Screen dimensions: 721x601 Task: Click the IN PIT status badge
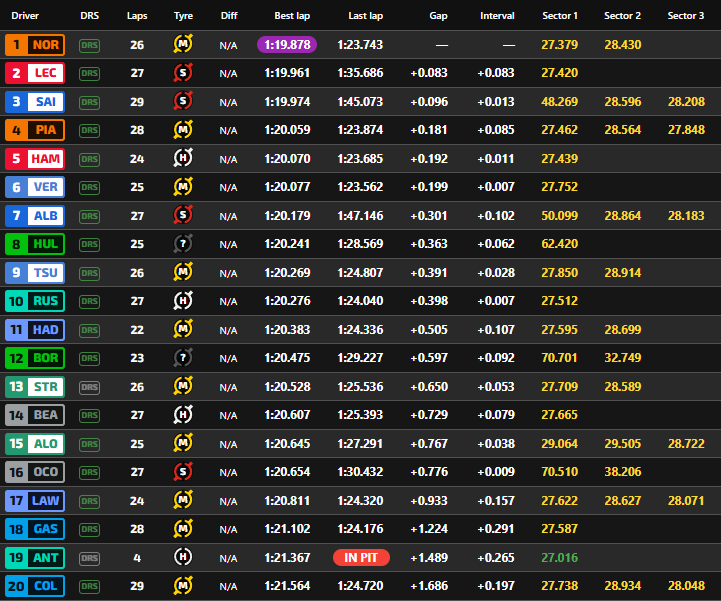[x=361, y=558]
